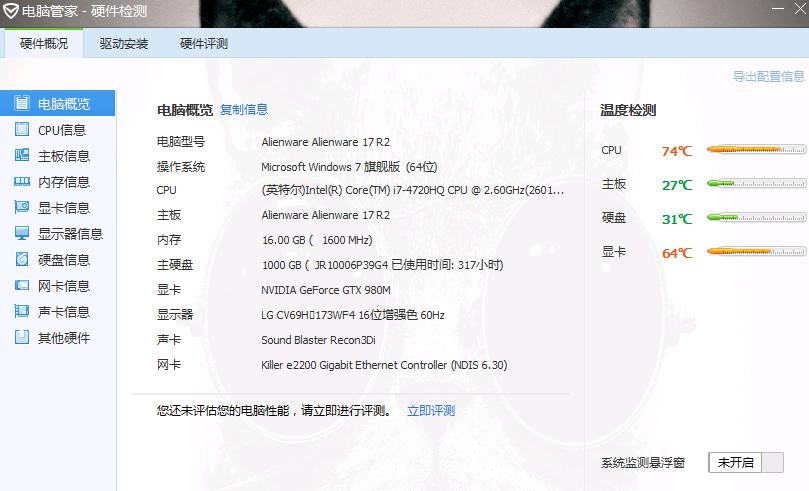Screen dimensions: 809x491
Task: Select 主板信息 label in sidebar
Action: click(x=64, y=156)
